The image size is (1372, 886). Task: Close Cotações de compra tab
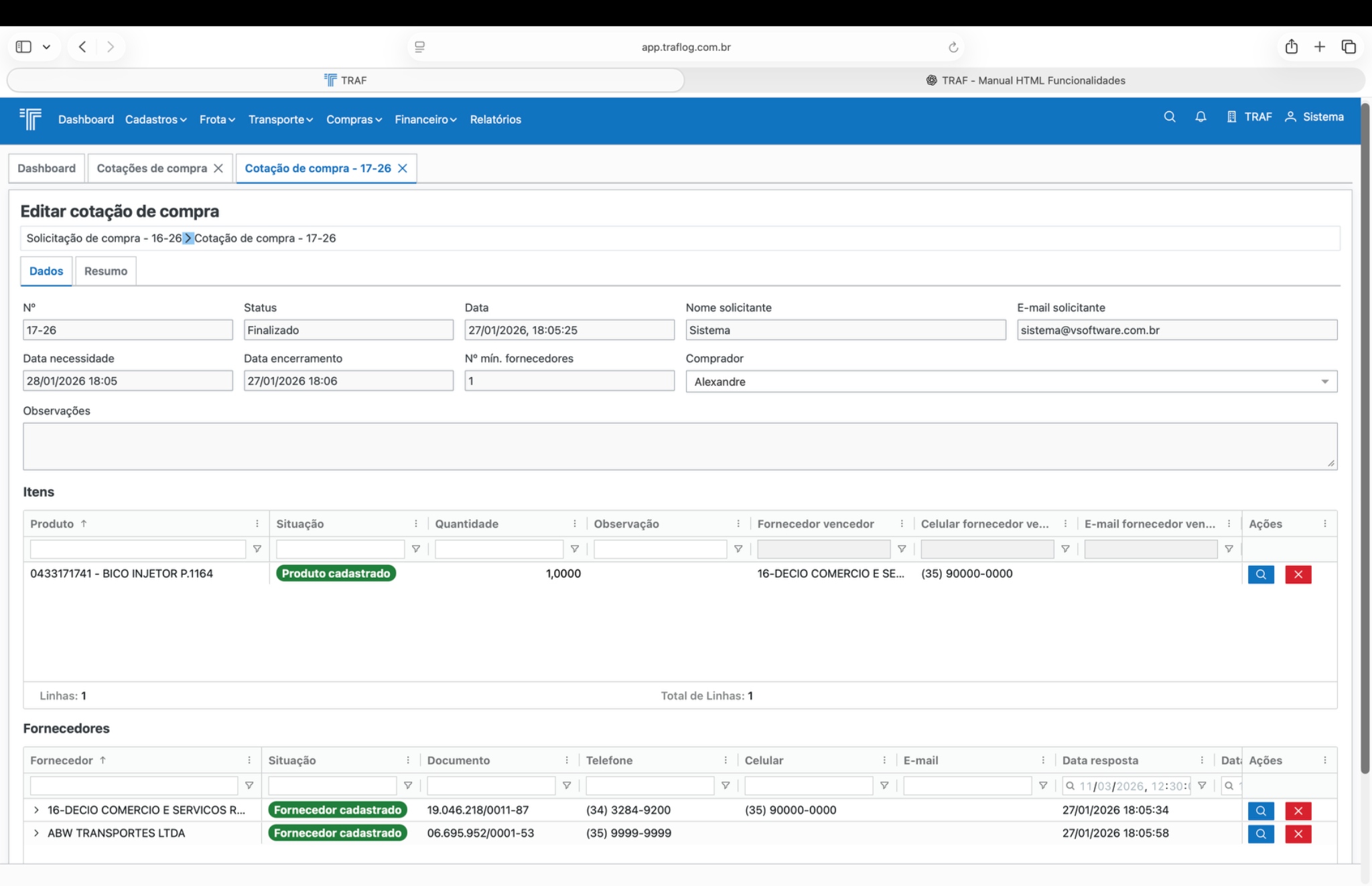[x=218, y=168]
